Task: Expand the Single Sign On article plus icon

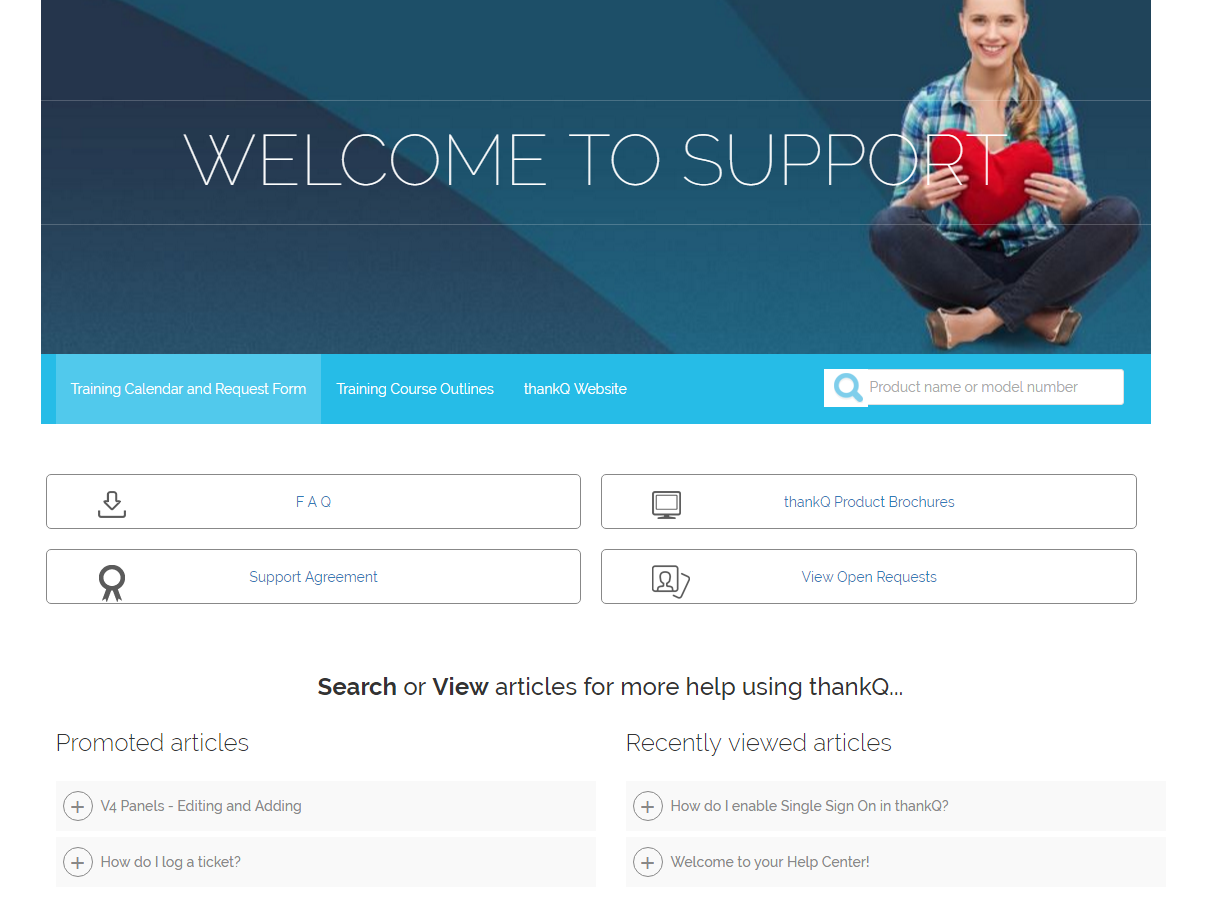Action: click(648, 806)
